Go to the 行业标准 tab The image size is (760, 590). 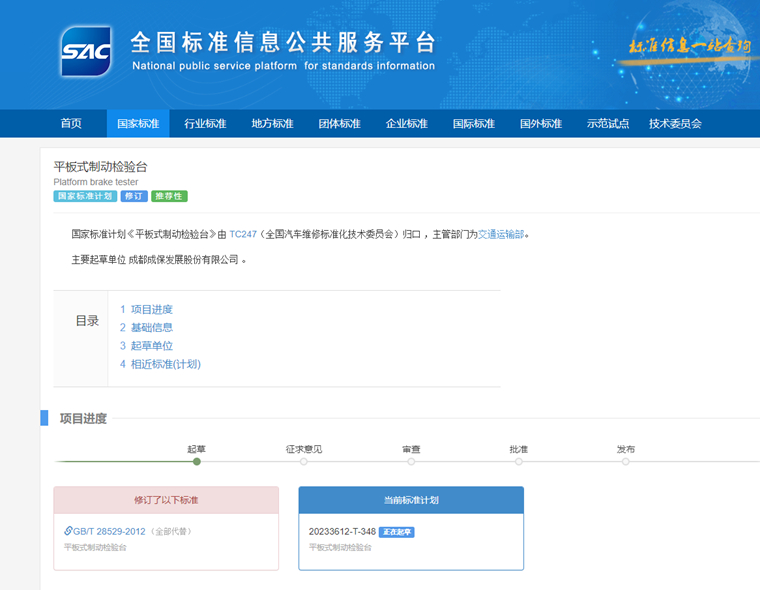click(x=205, y=124)
